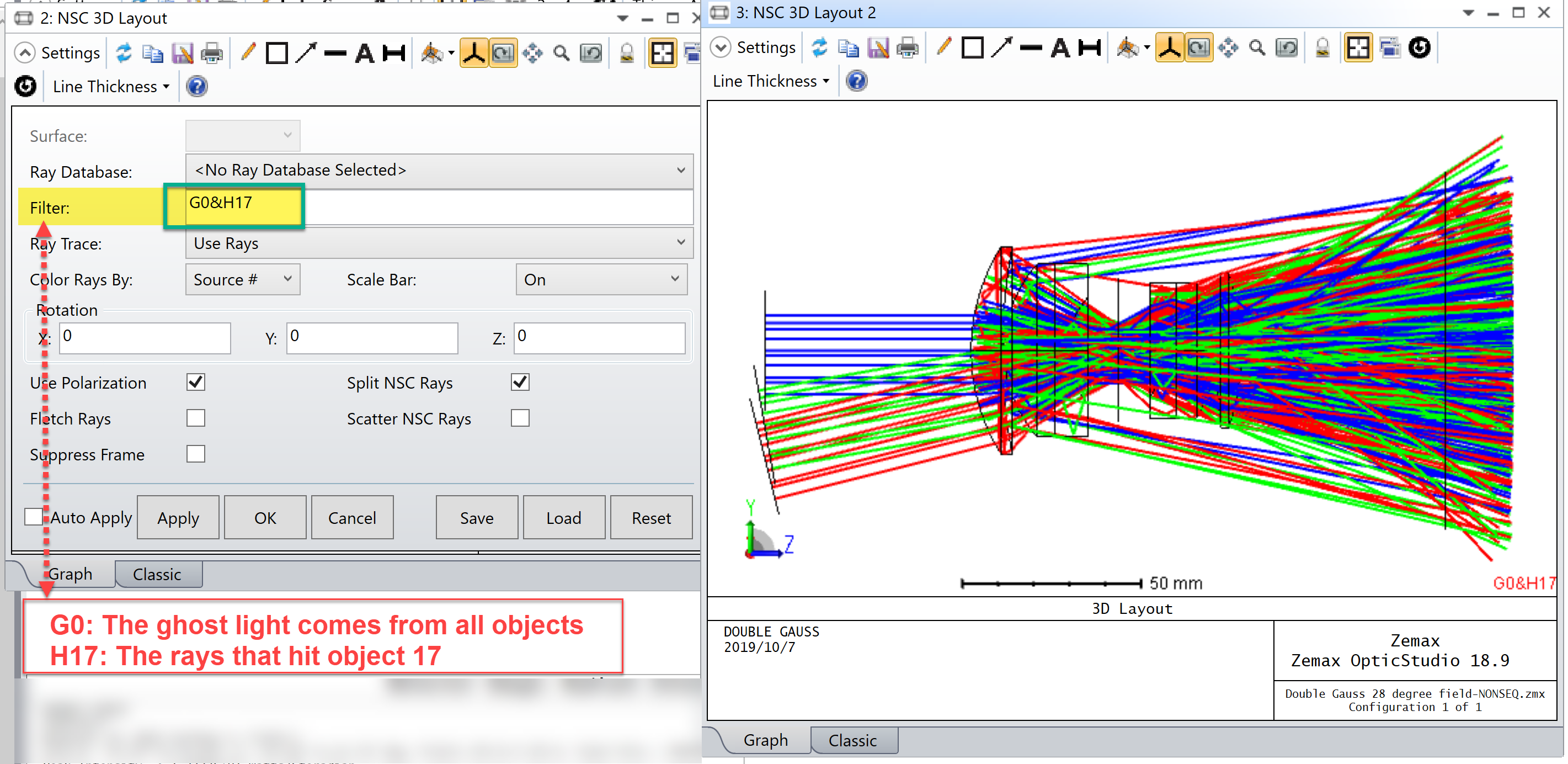The height and width of the screenshot is (764, 1568).
Task: Click the Copy icon in NSC 3D Layout window 2
Action: [153, 53]
